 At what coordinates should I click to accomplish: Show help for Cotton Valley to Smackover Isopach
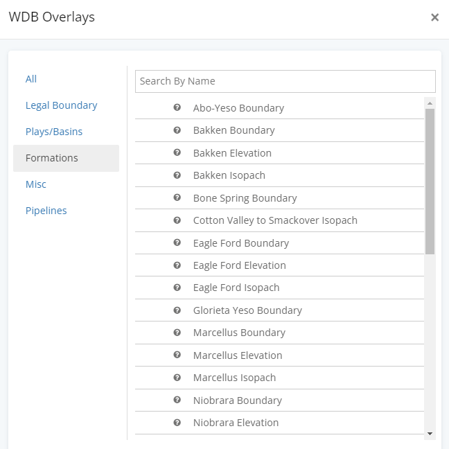click(x=177, y=220)
